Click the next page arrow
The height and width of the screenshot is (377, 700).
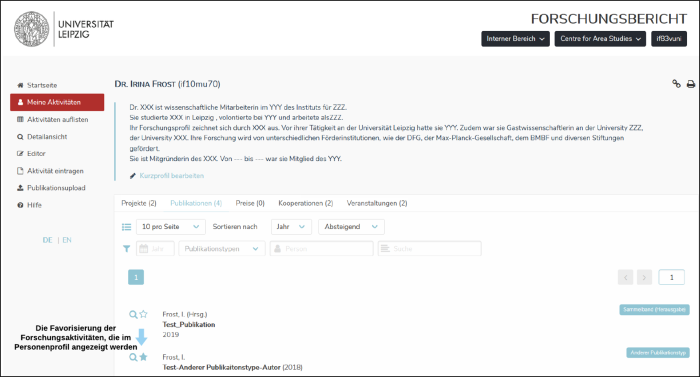[644, 277]
